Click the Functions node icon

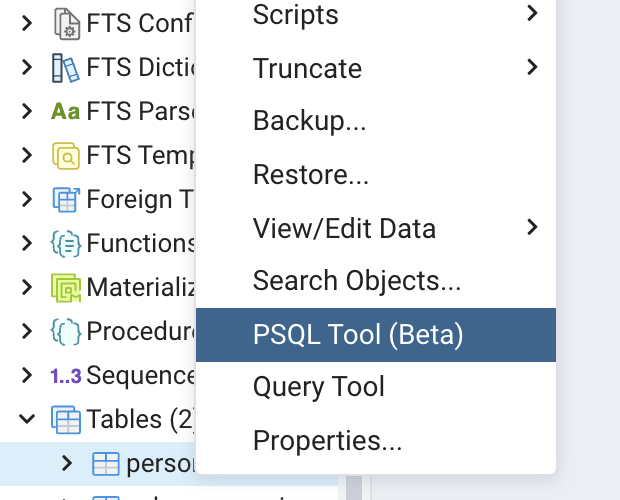66,243
